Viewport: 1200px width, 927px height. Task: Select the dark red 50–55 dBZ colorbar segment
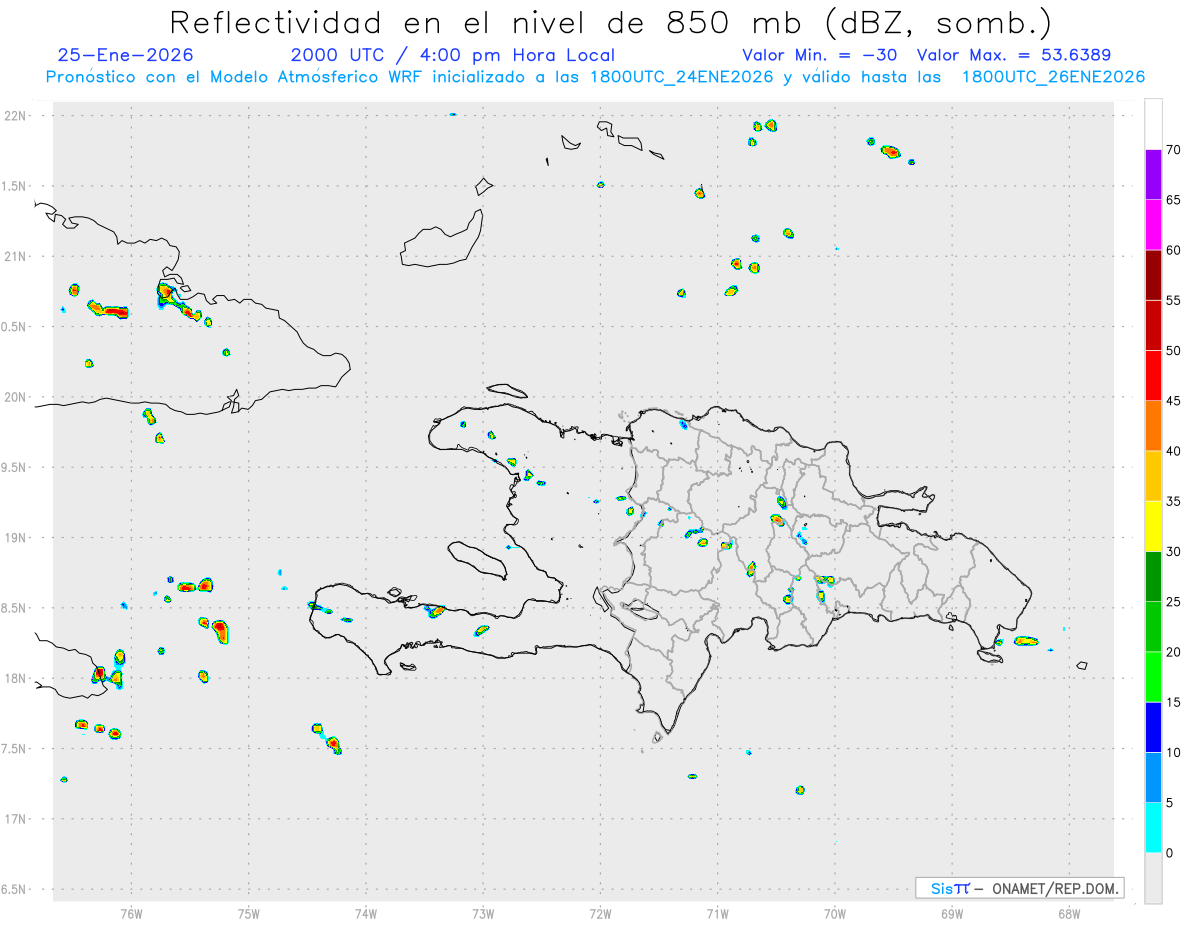[x=1153, y=325]
